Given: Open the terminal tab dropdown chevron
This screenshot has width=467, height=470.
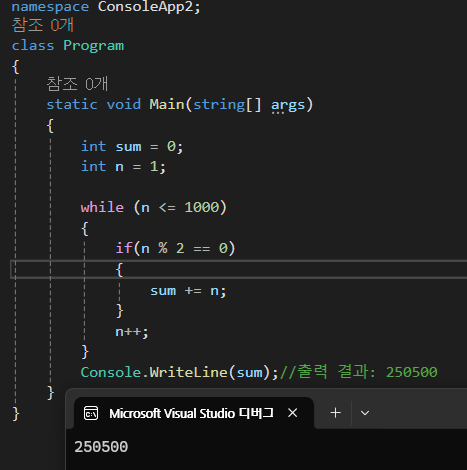Looking at the screenshot, I should 365,413.
